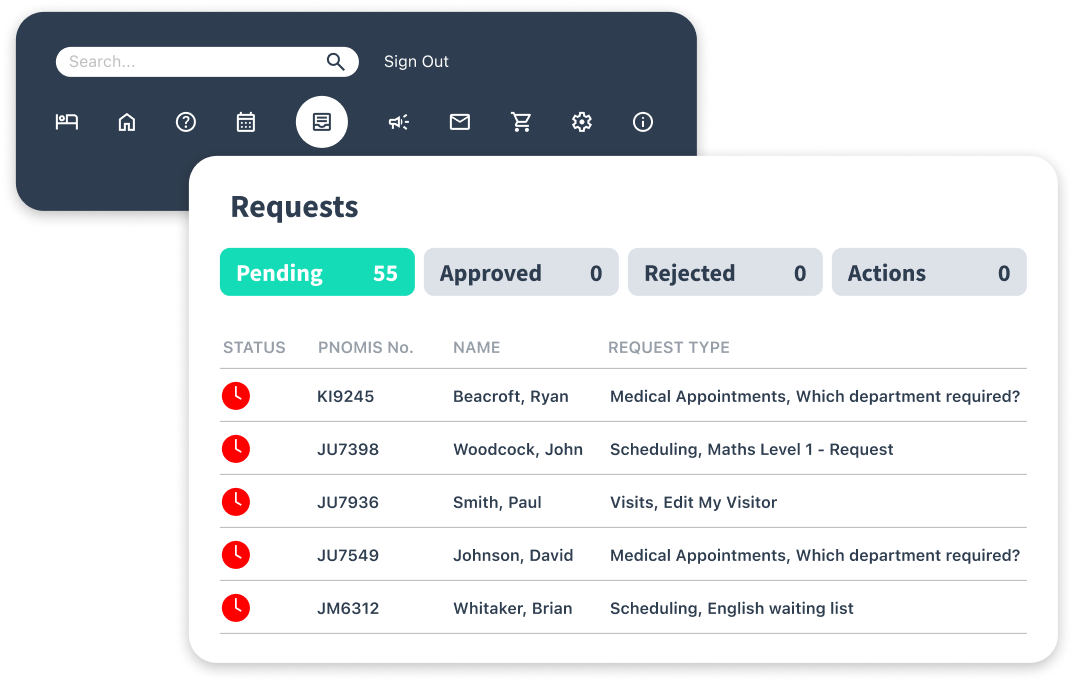Select the highlighted requests form icon
Image resolution: width=1074 pixels, height=683 pixels.
tap(321, 122)
